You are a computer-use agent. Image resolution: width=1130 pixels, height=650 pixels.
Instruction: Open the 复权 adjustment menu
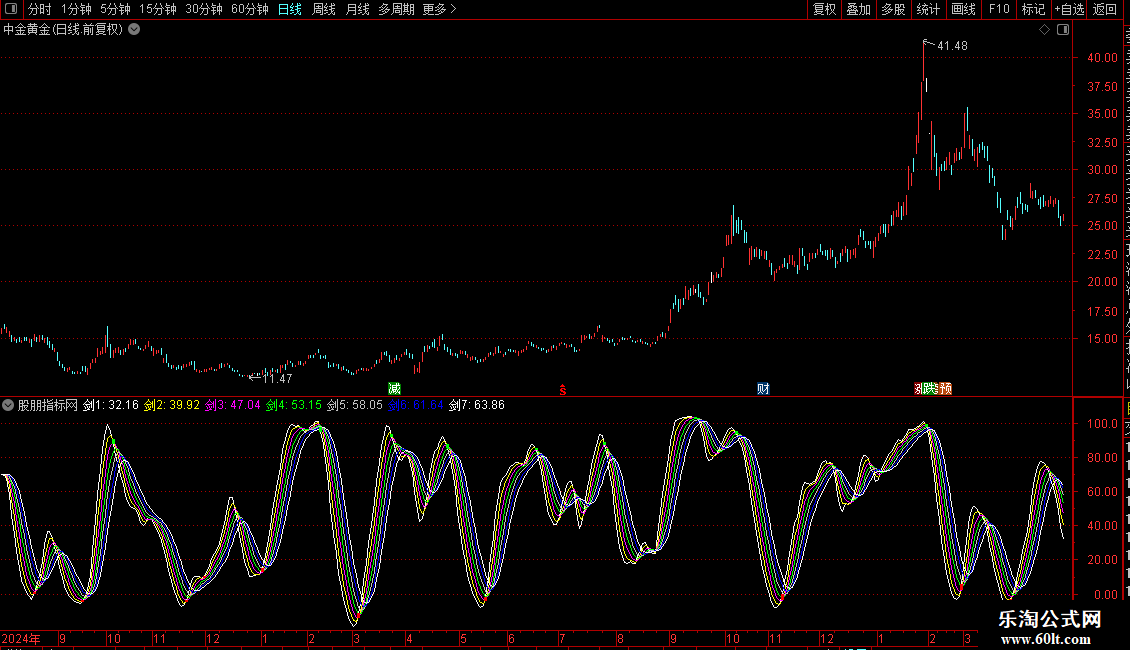824,9
